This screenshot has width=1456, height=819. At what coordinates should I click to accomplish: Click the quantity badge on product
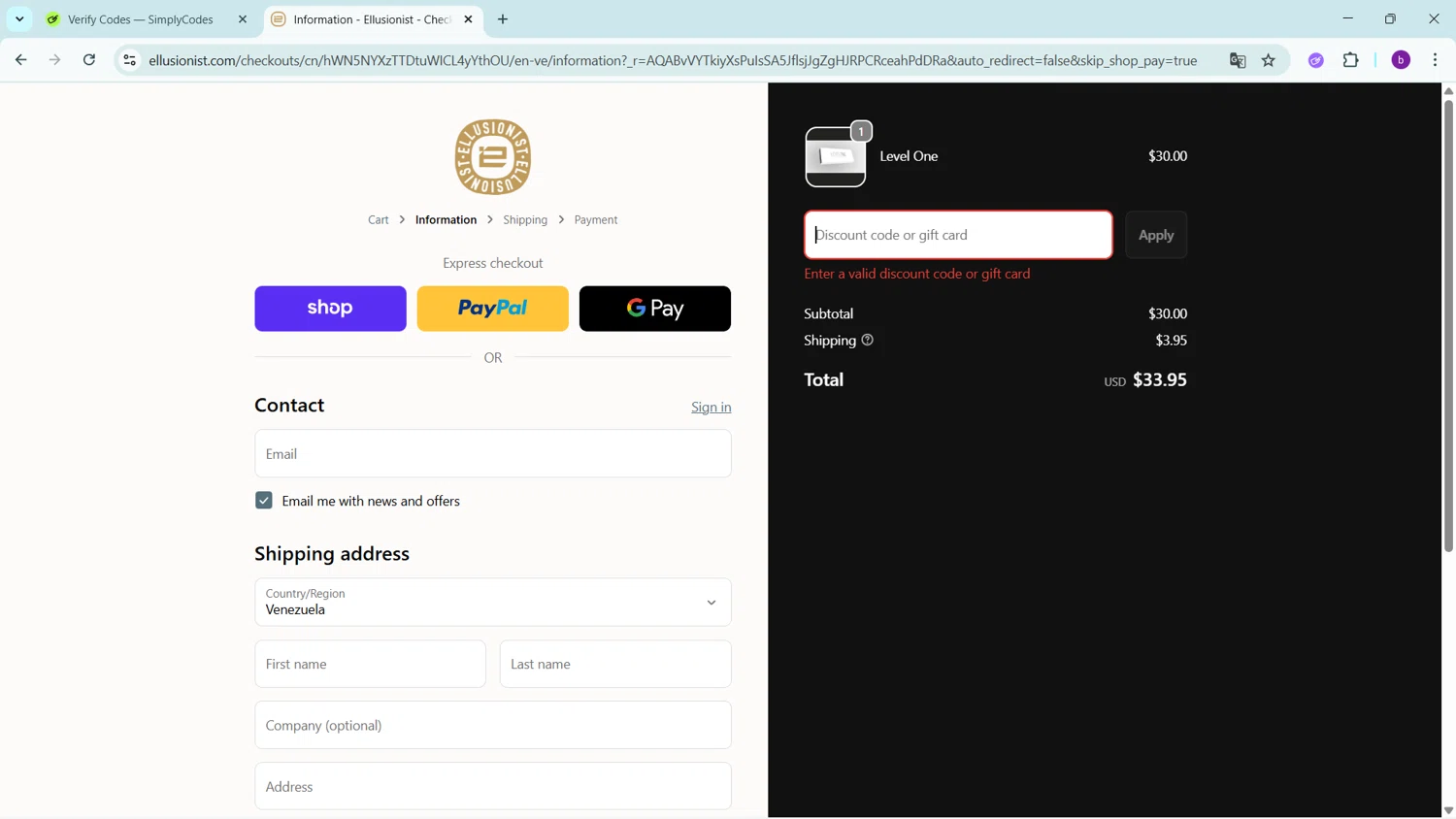(x=861, y=131)
